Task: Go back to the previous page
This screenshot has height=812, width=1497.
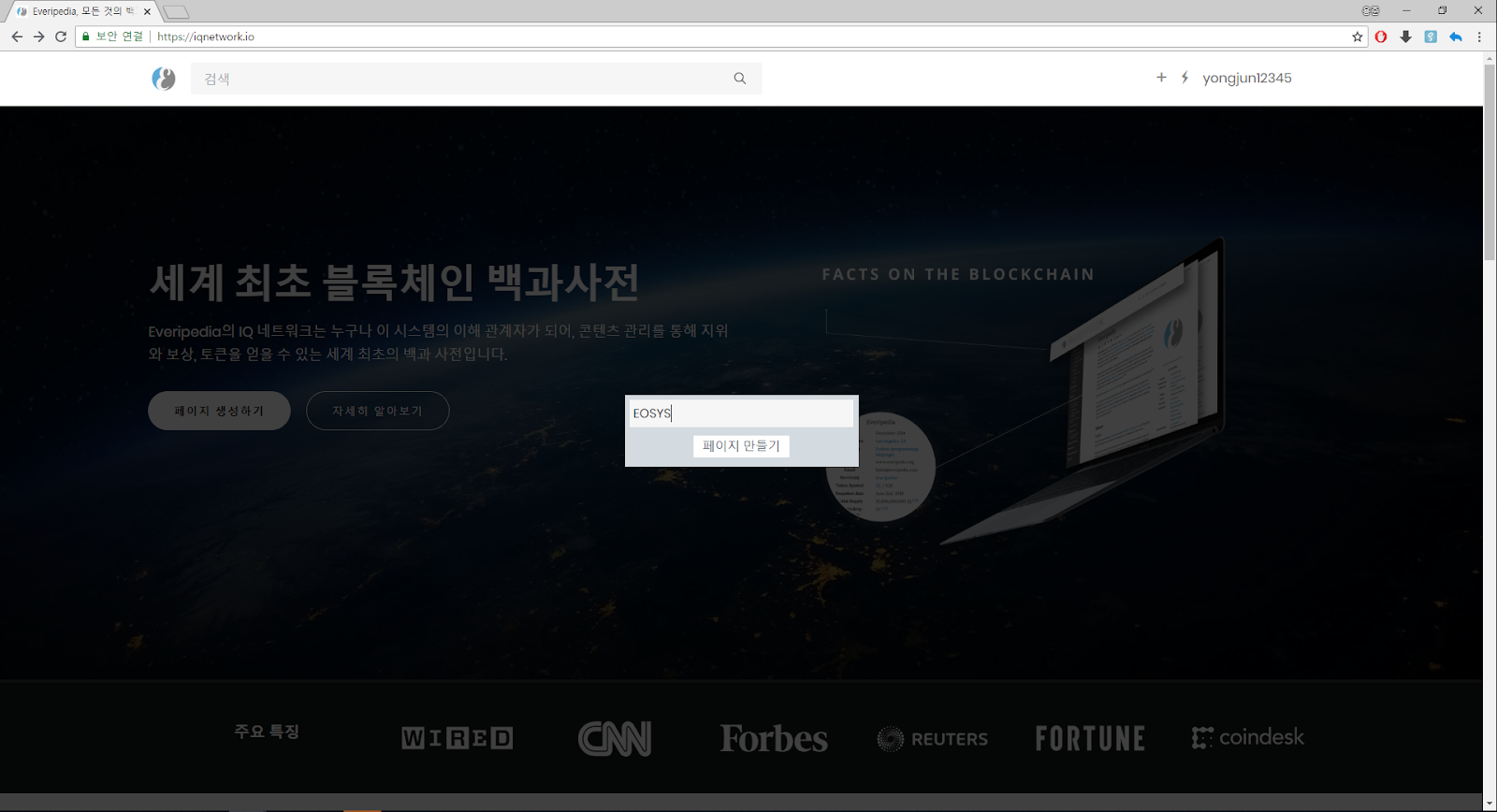Action: tap(17, 36)
